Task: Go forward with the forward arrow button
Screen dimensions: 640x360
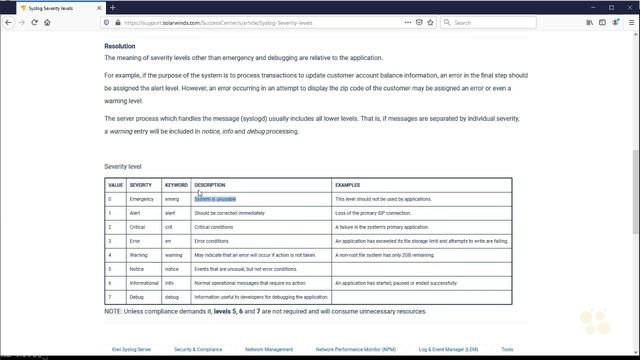Action: (22, 23)
